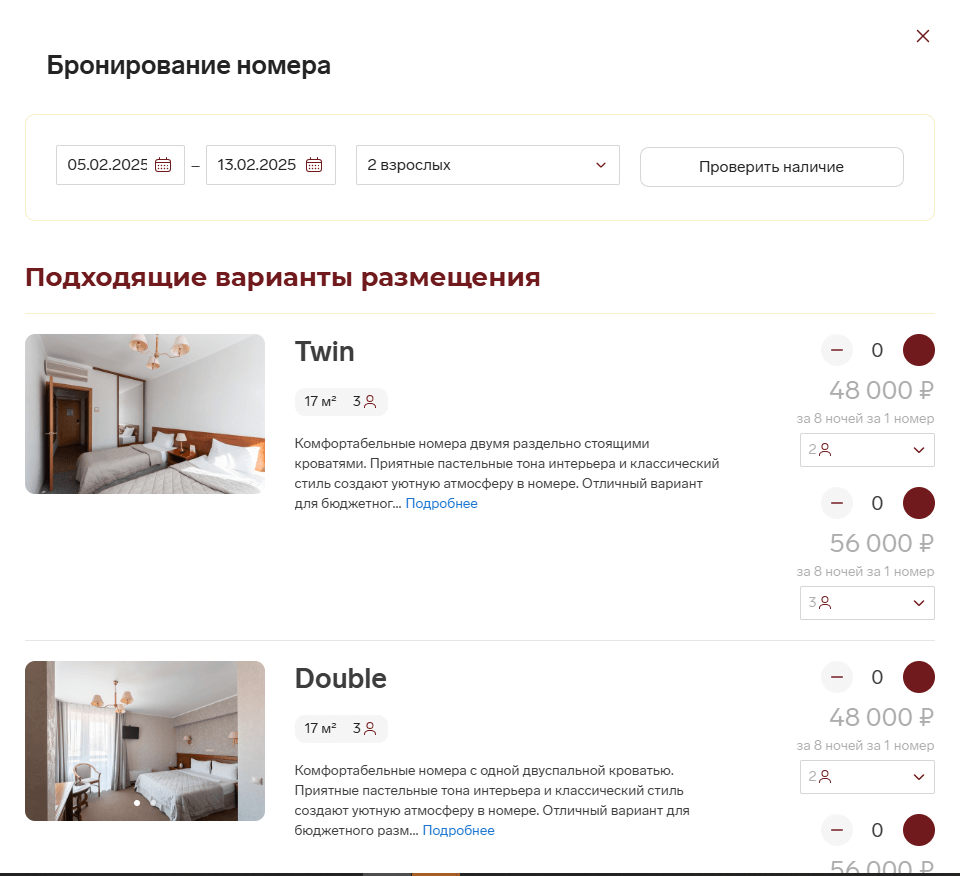Add one Twin room at 56 000 ₽
The image size is (960, 876).
coord(918,503)
